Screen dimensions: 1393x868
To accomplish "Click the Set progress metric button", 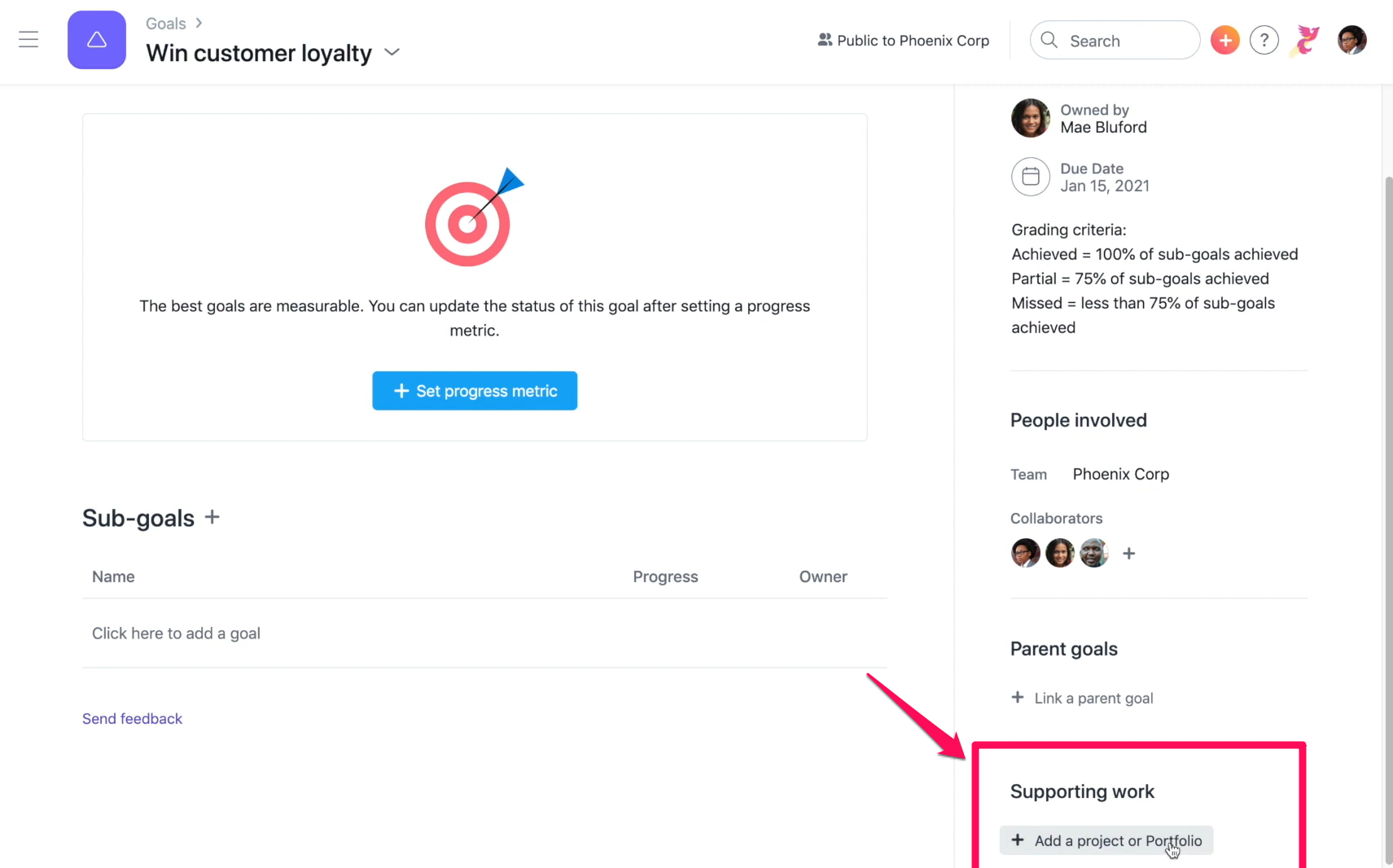I will pyautogui.click(x=475, y=391).
